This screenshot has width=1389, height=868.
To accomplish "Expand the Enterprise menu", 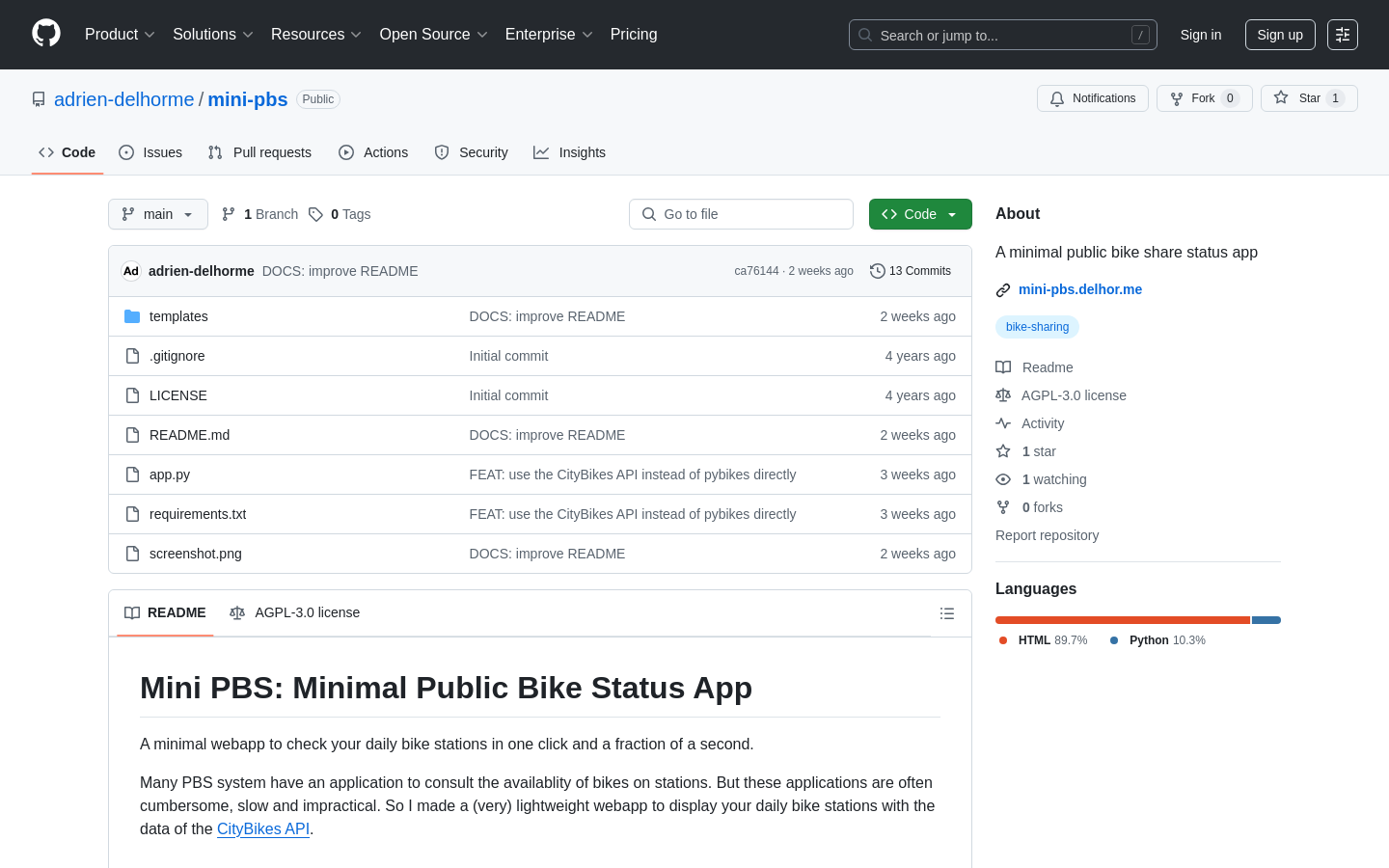I will 549,35.
